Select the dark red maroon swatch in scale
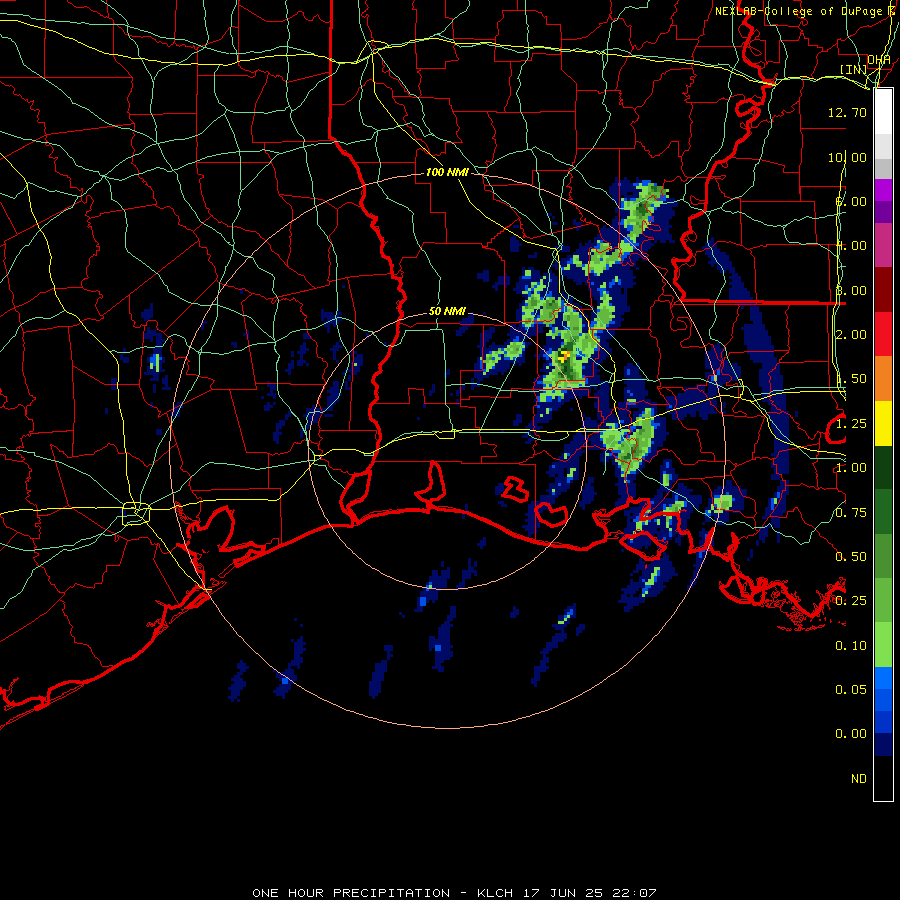 click(x=883, y=290)
